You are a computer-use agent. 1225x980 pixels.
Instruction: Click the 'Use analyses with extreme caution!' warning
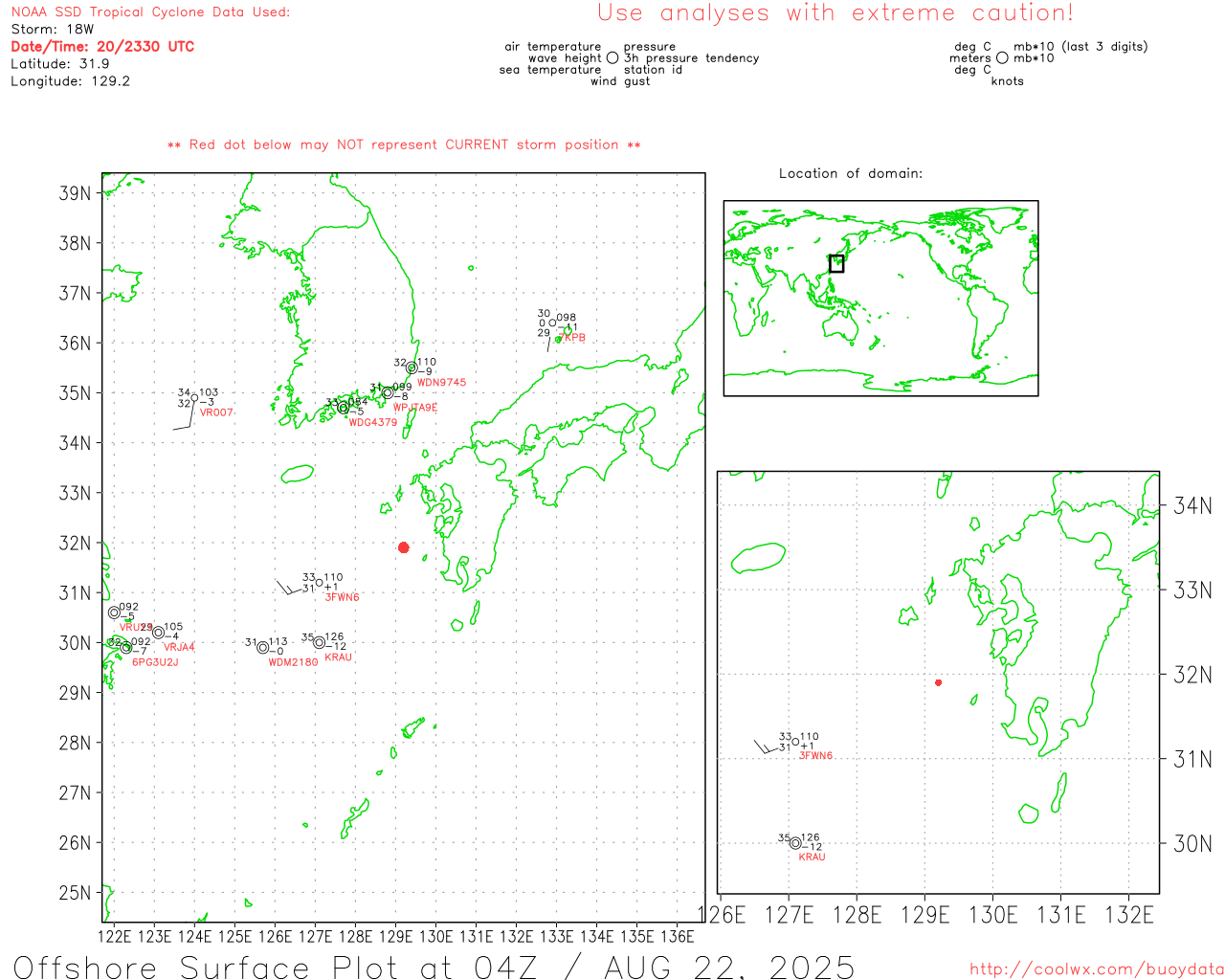(835, 12)
